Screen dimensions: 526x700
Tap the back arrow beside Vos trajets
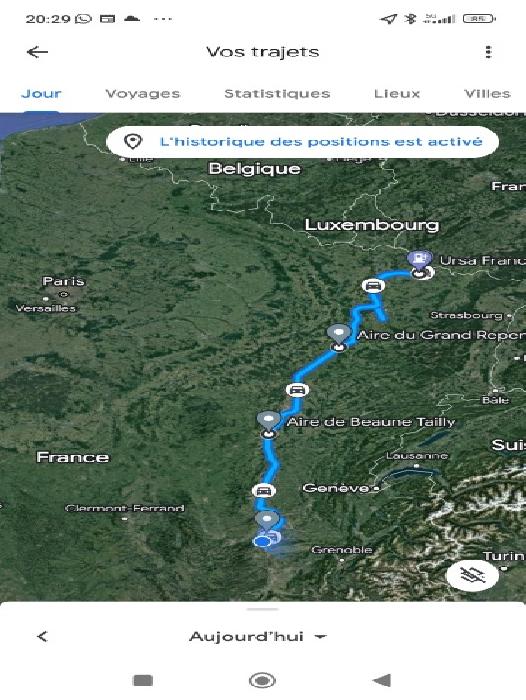tap(37, 52)
